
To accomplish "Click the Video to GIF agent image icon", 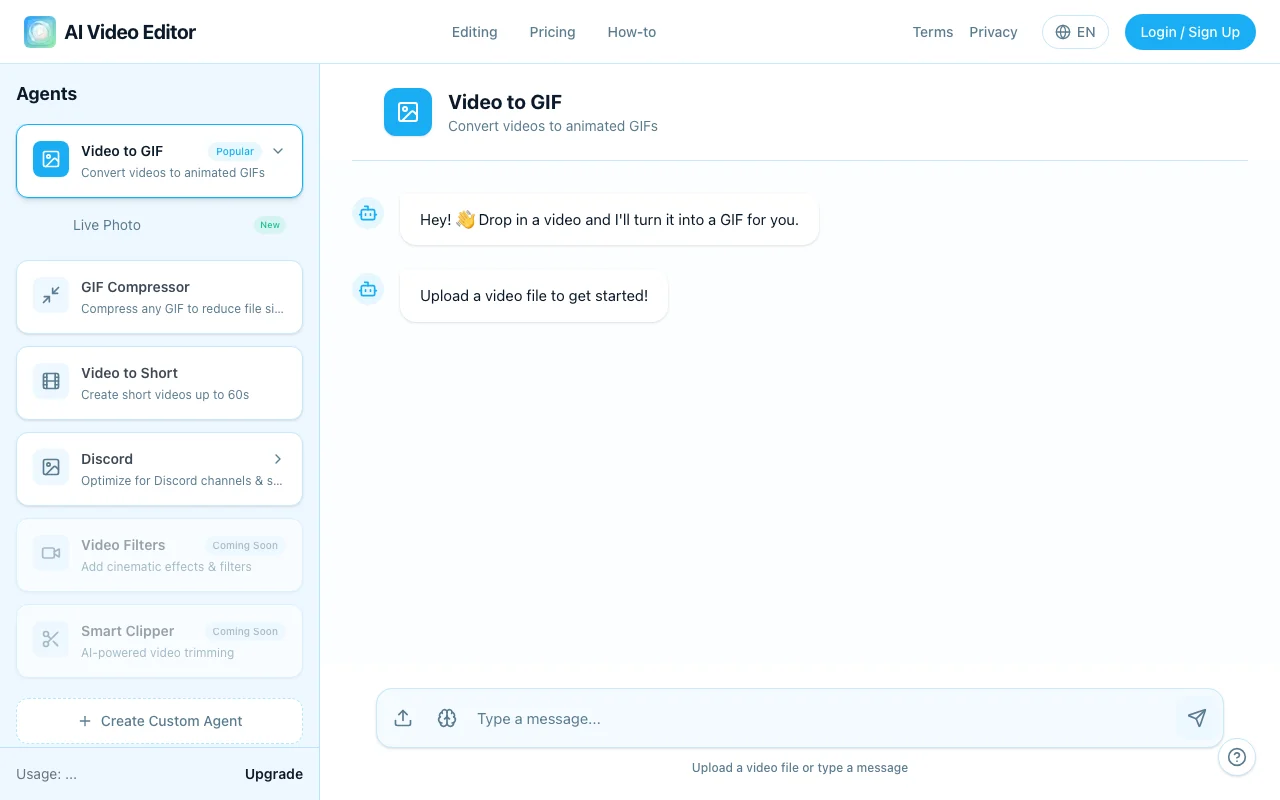I will pos(51,159).
